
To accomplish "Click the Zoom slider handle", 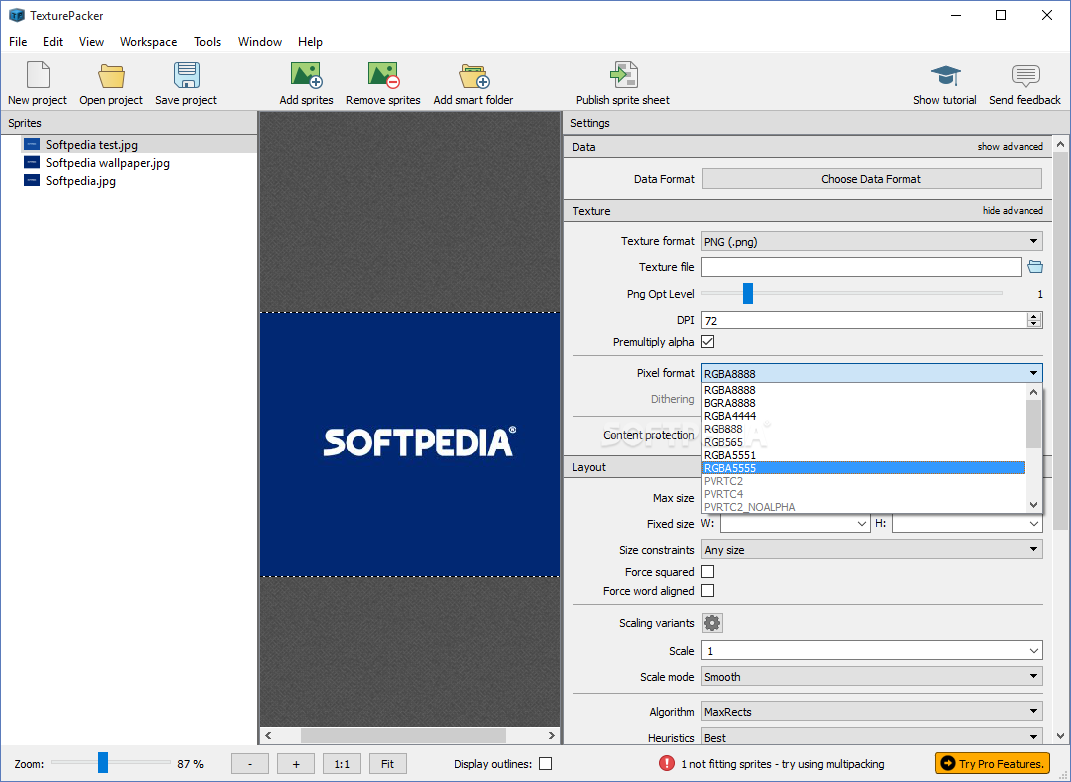I will (x=102, y=762).
